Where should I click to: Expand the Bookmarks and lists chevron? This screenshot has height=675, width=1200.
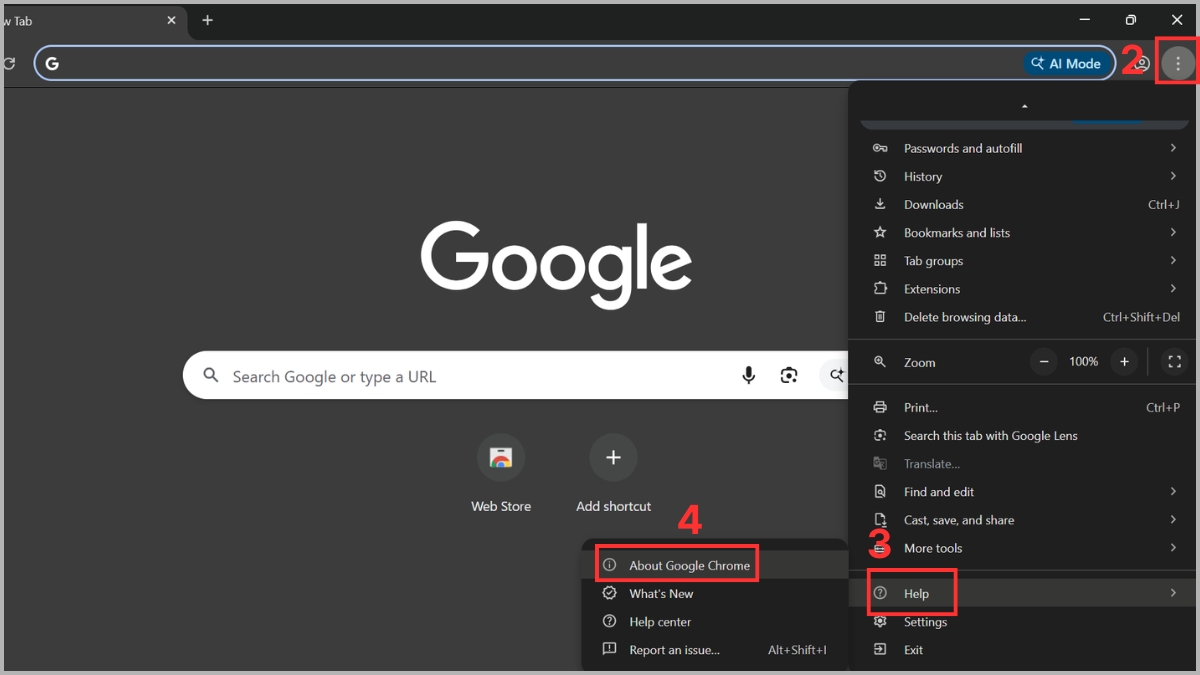pyautogui.click(x=1173, y=232)
